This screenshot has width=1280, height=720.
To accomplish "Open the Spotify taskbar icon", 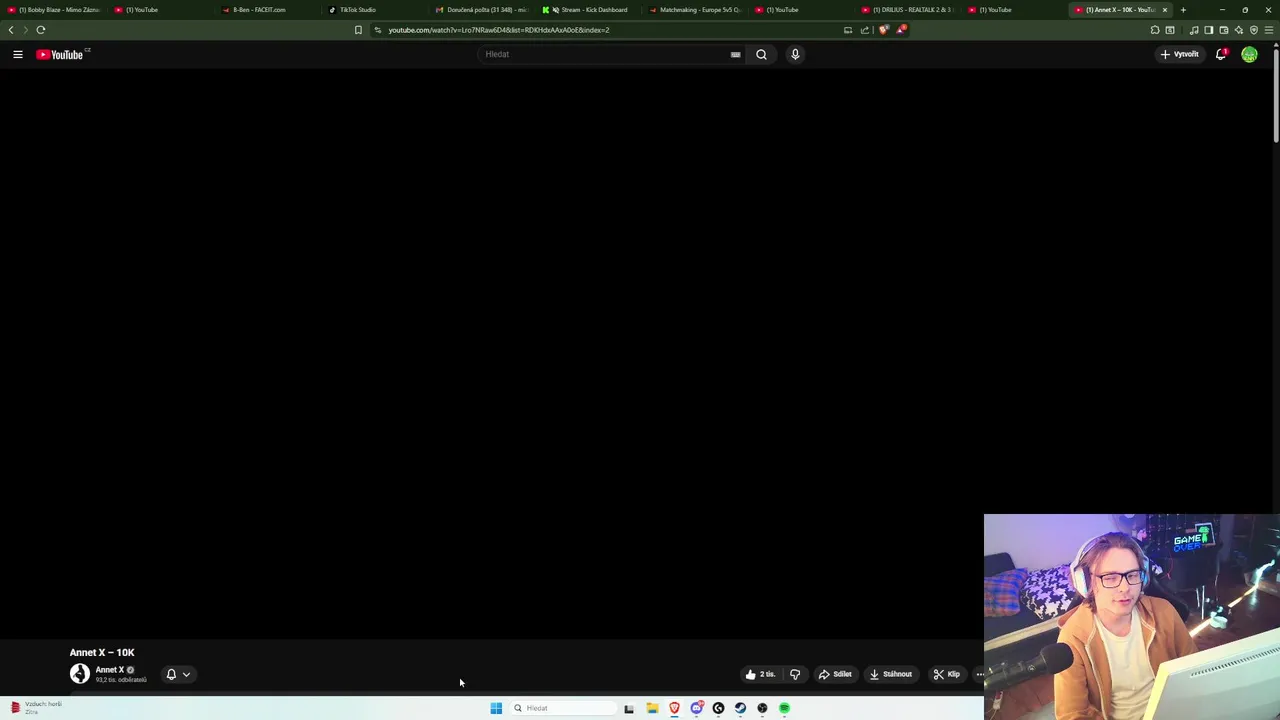I will [x=784, y=708].
